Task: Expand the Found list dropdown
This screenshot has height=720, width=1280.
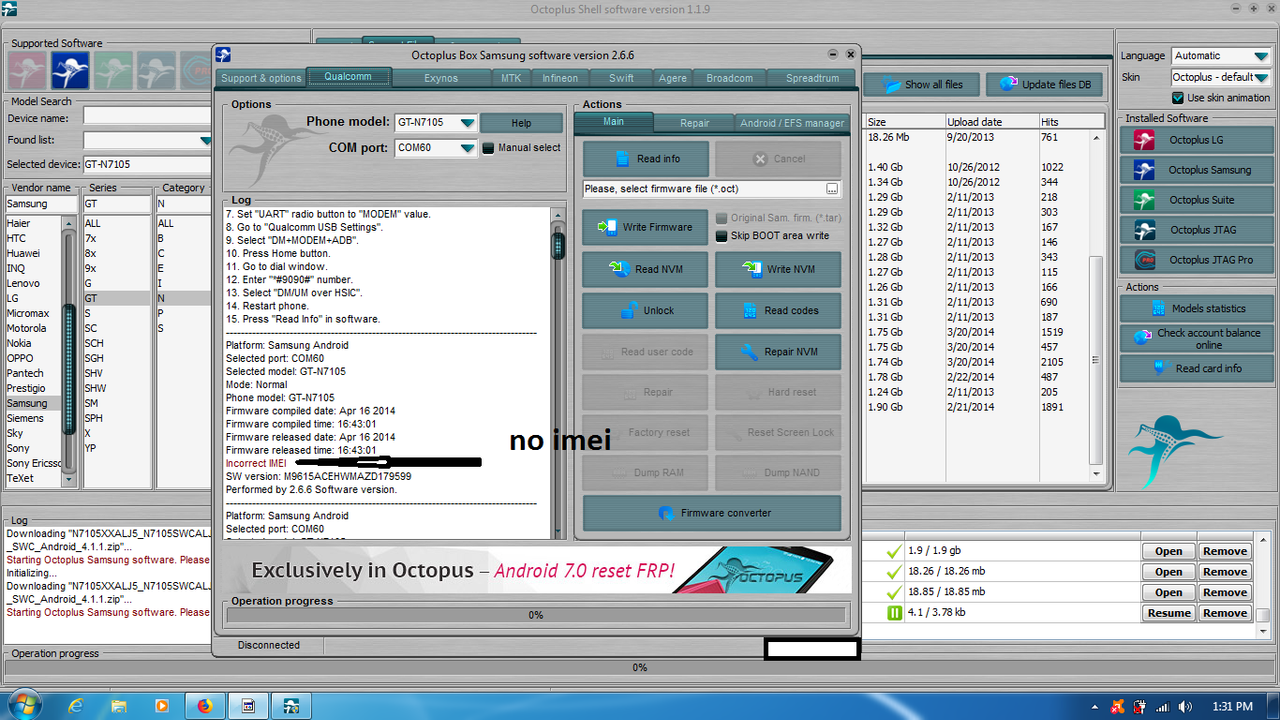Action: click(205, 141)
